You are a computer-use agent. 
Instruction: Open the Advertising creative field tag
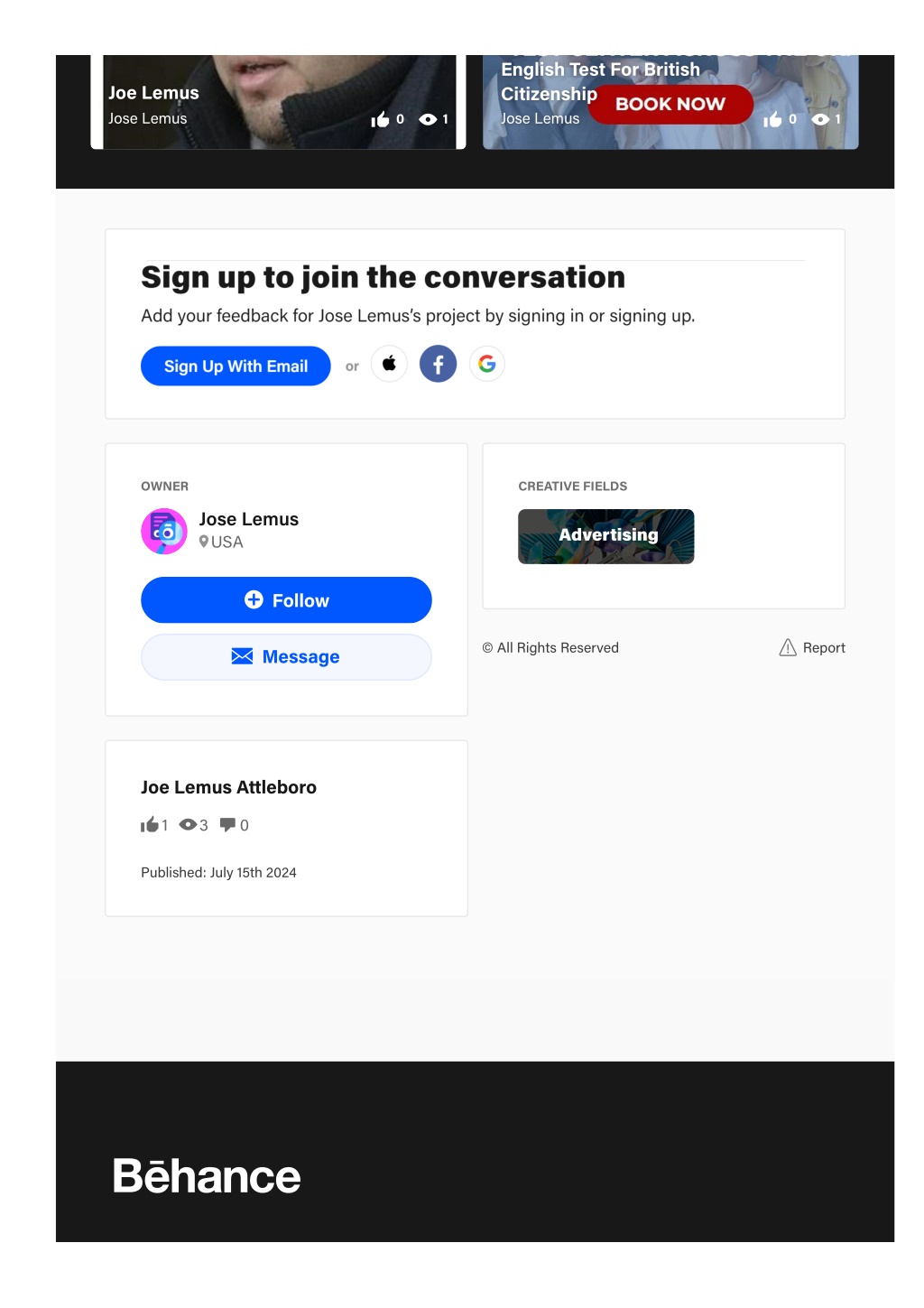606,536
